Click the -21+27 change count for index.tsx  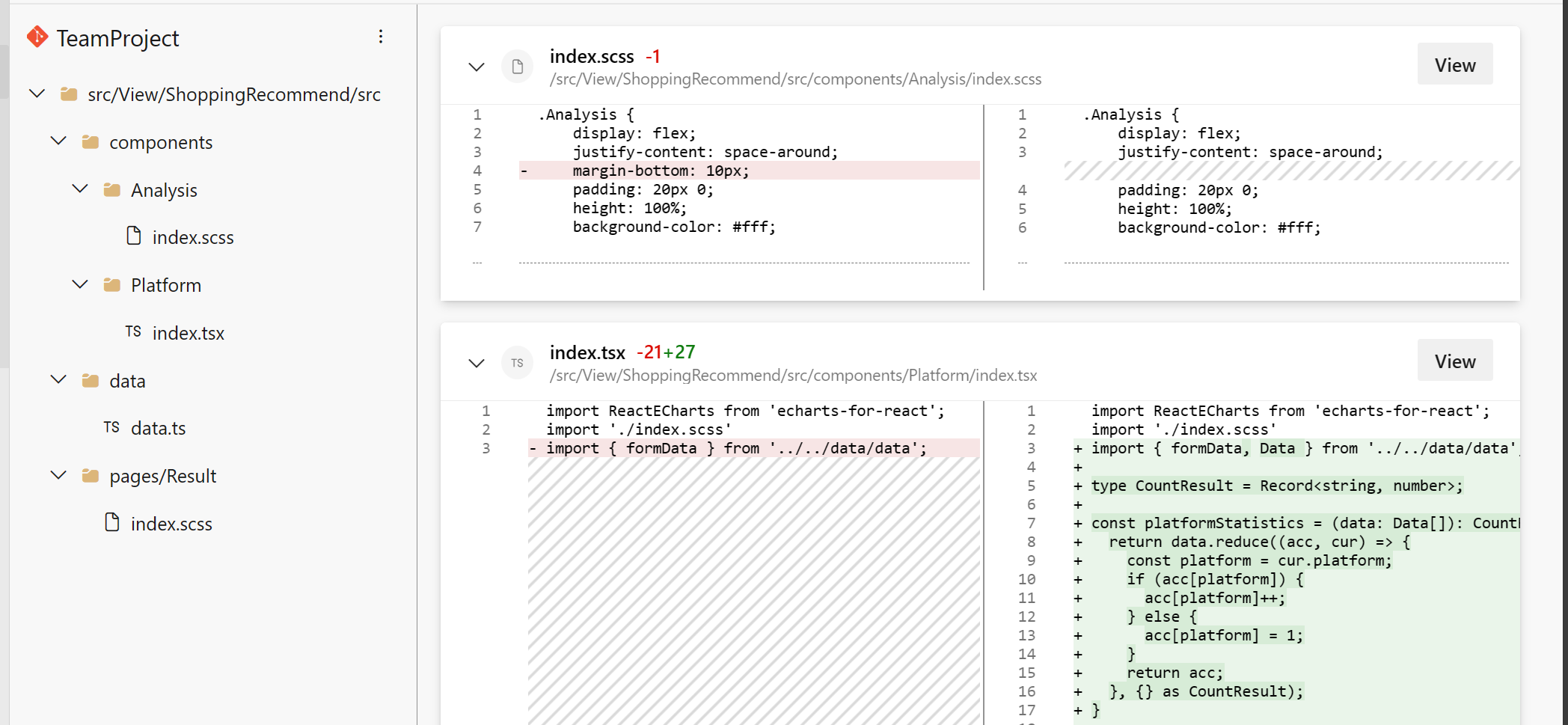(666, 352)
